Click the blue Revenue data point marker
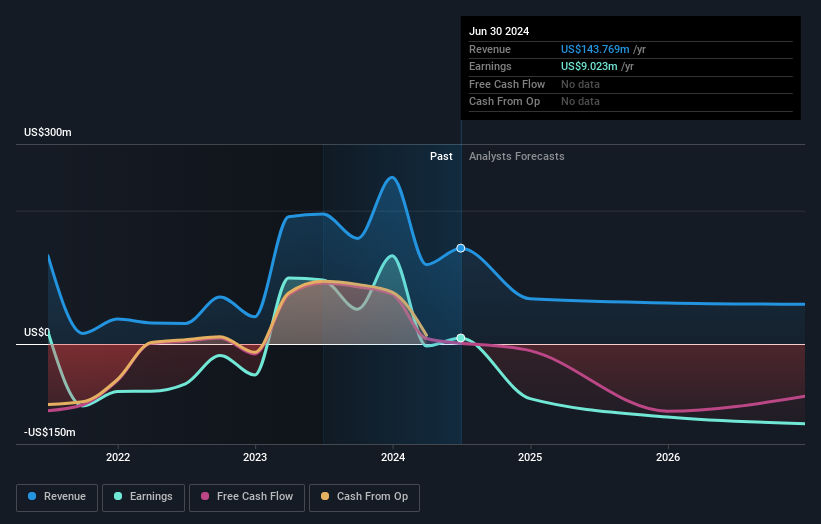 coord(461,248)
